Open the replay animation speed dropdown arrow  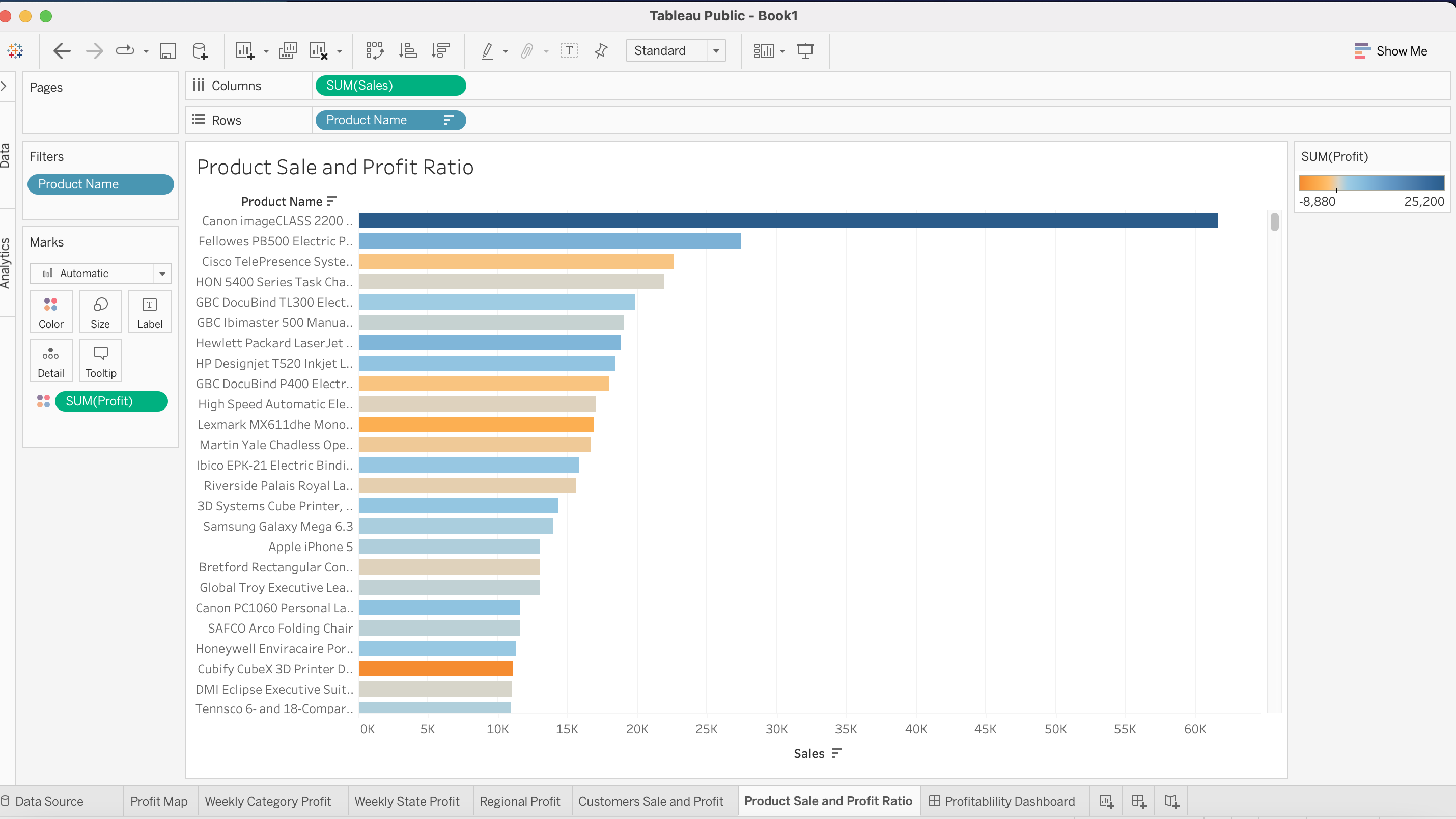(146, 51)
